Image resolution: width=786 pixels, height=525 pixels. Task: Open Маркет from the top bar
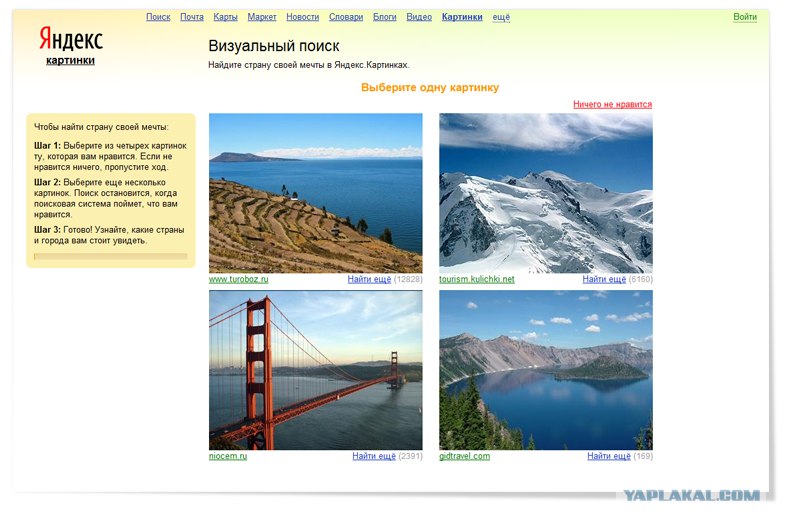262,17
